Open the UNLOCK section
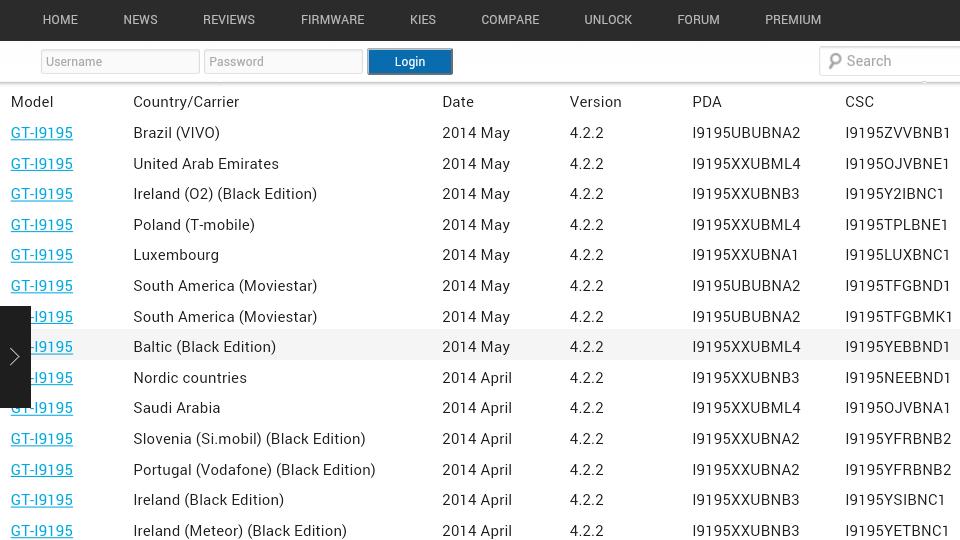The image size is (960, 540). click(x=608, y=20)
